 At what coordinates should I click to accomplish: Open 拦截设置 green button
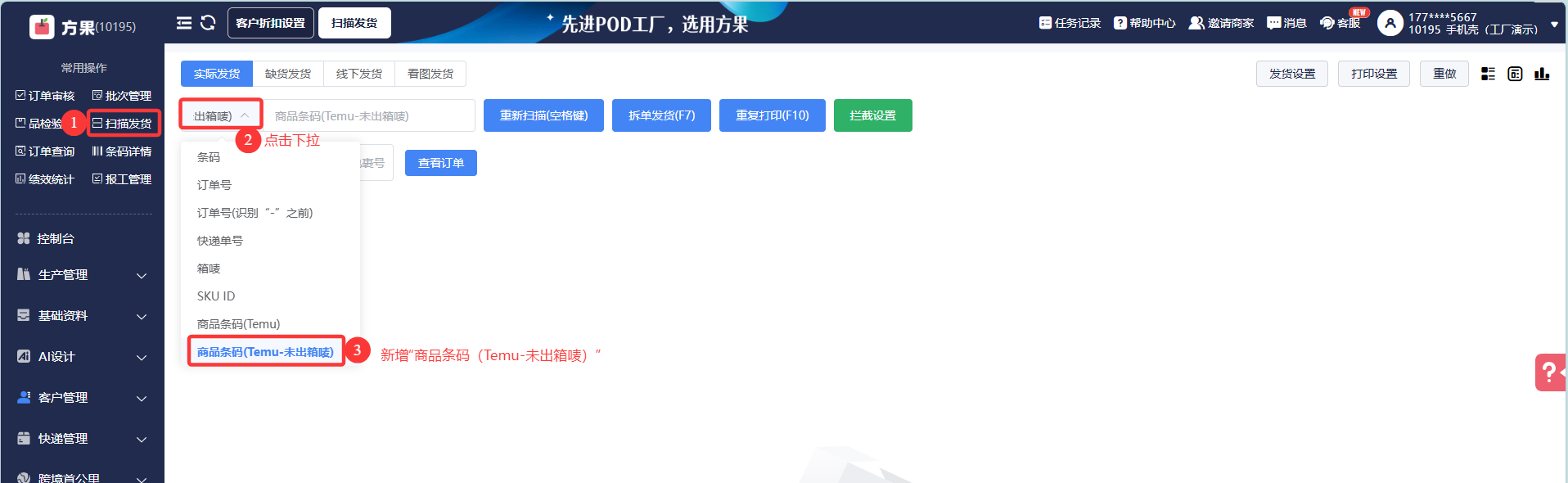[x=873, y=115]
